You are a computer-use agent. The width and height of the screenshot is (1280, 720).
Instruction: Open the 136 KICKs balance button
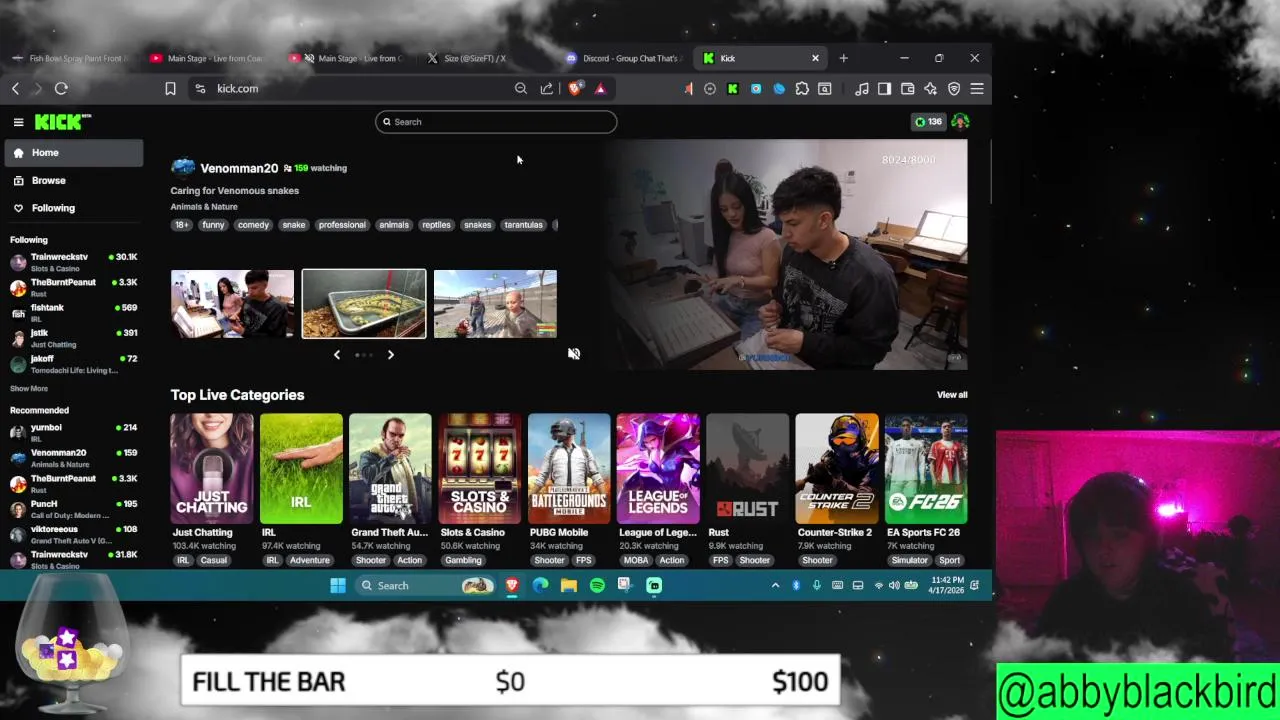click(x=928, y=122)
